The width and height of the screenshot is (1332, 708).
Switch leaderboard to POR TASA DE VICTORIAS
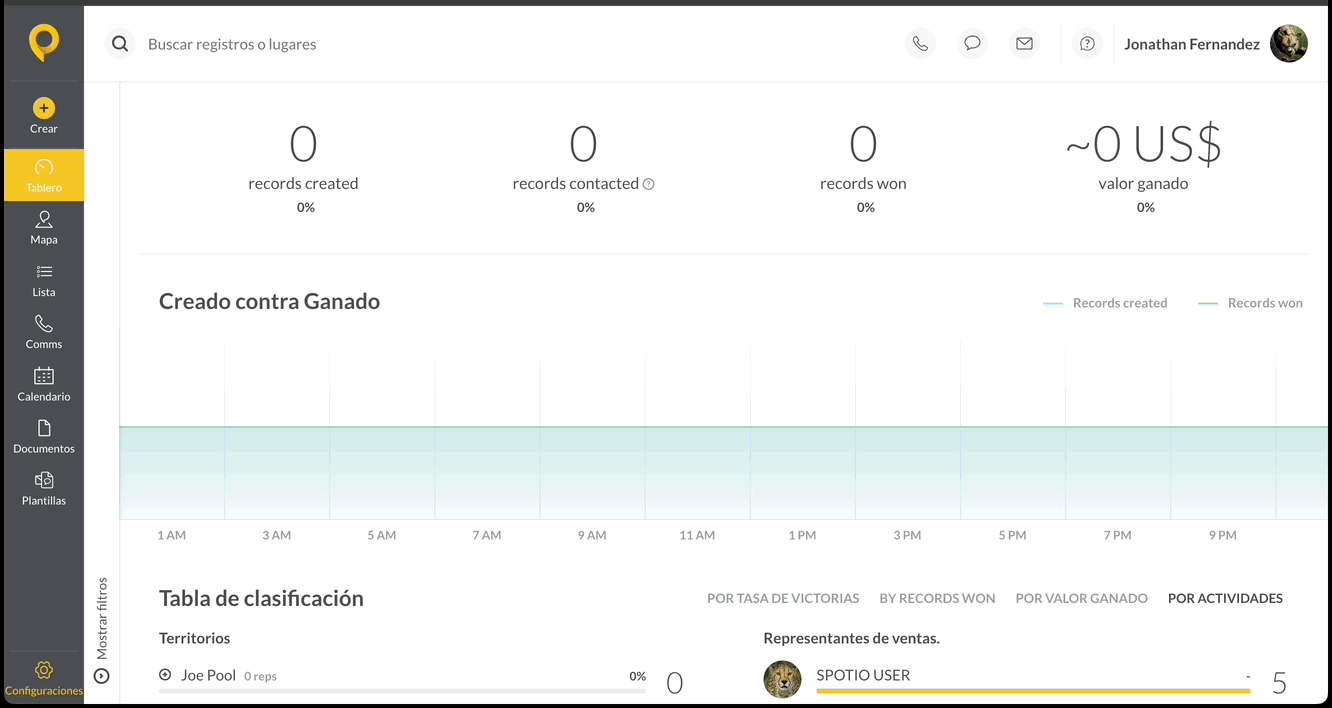pyautogui.click(x=783, y=598)
